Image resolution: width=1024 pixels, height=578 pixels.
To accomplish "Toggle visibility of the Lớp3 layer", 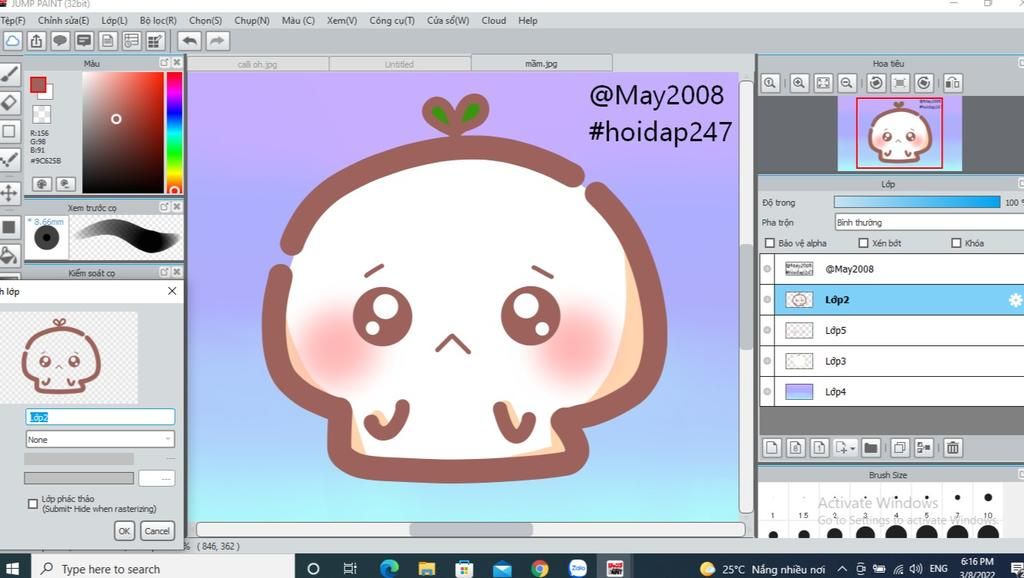I will click(x=767, y=361).
